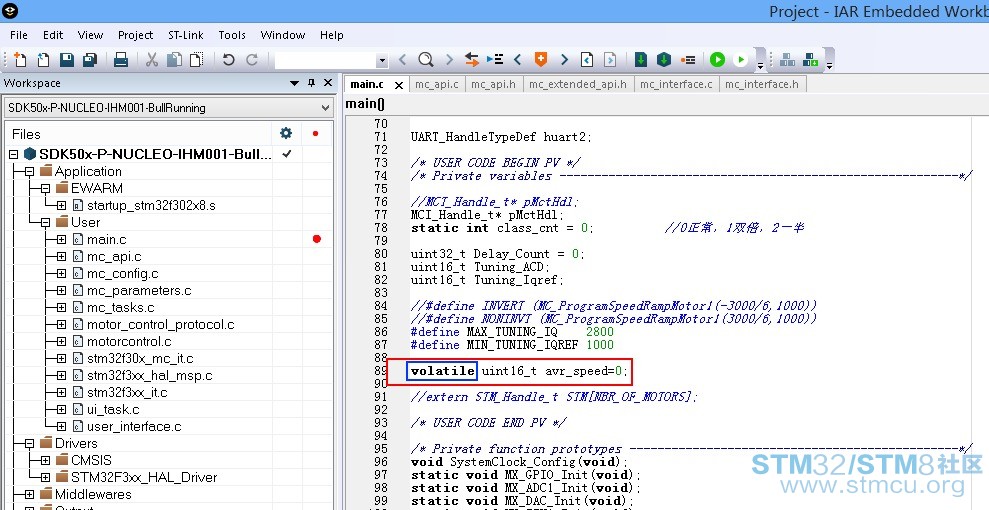Select stm32f3xx_hal_msp.c file
Image resolution: width=989 pixels, height=510 pixels.
149,376
